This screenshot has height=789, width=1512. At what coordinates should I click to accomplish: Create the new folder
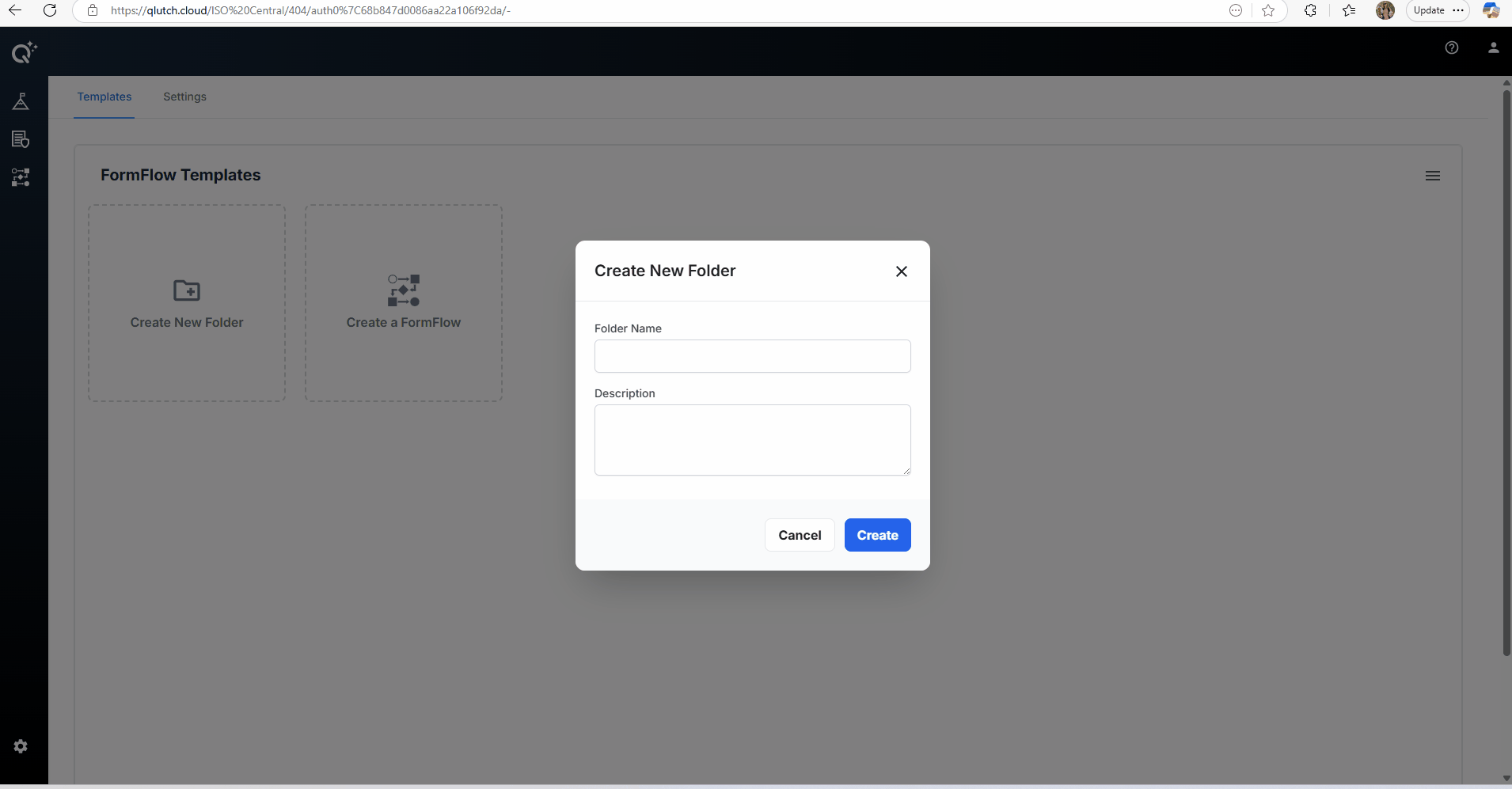pos(877,535)
